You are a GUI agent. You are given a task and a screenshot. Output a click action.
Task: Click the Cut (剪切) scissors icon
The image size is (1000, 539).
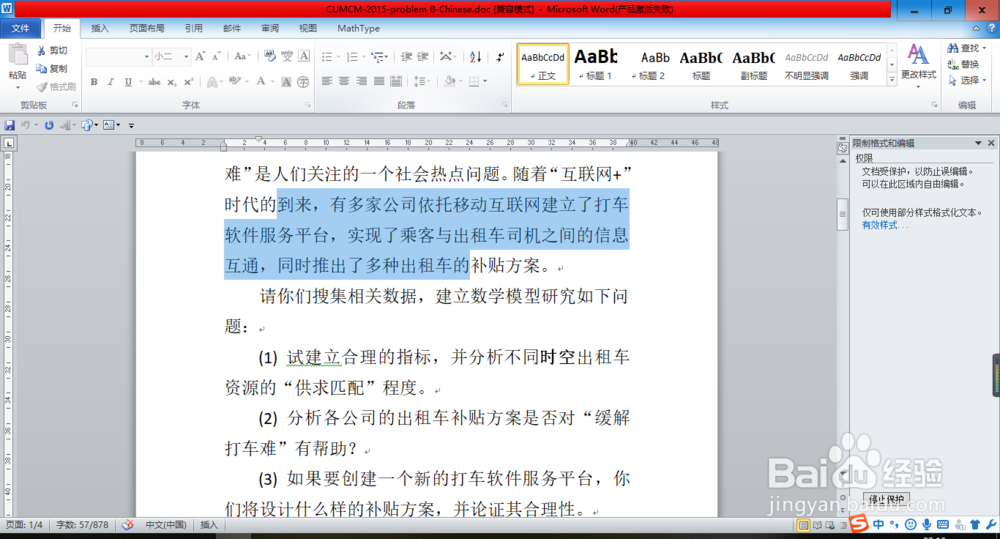pyautogui.click(x=41, y=50)
